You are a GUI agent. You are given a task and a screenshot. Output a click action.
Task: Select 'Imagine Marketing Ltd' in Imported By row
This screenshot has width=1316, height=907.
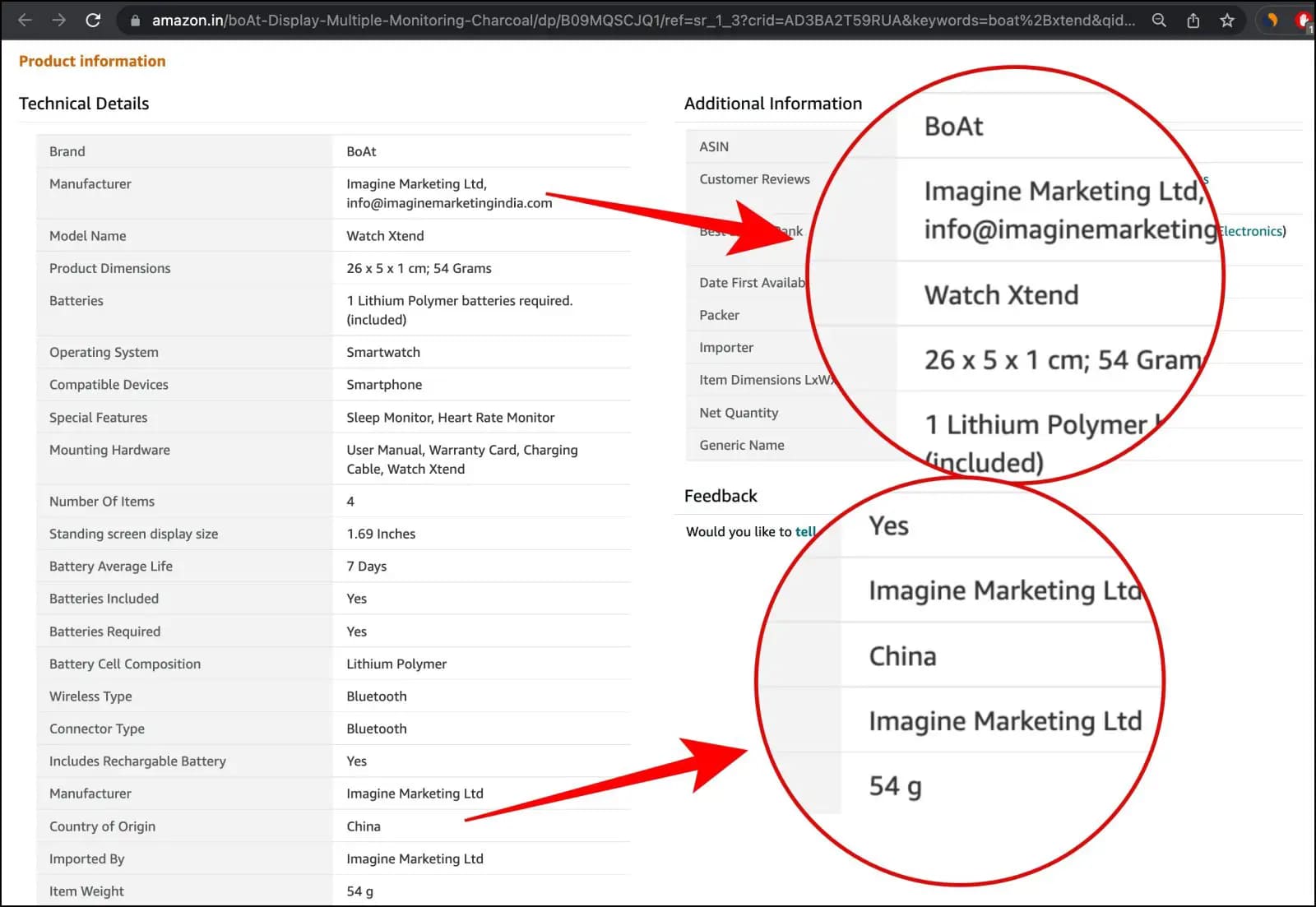click(x=415, y=858)
